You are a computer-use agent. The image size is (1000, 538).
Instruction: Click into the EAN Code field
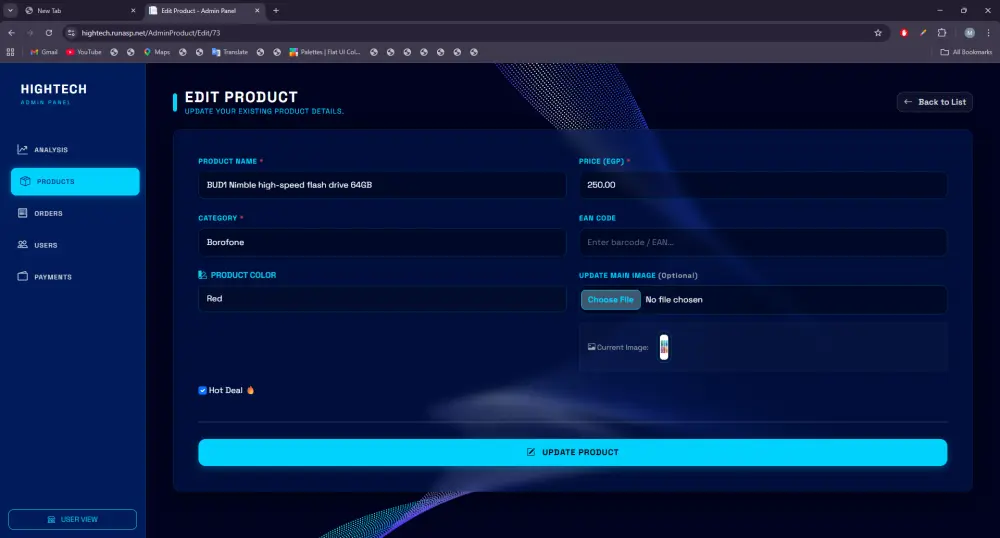(763, 242)
